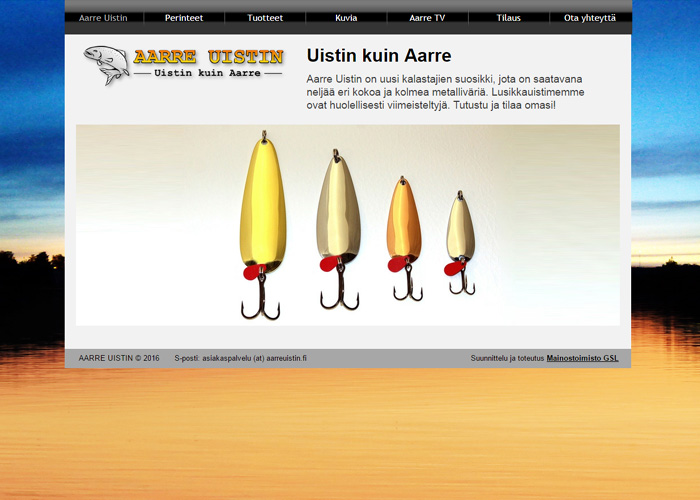
Task: Click the 'AARRE UISTIN © 2016' copyright text
Action: 119,358
